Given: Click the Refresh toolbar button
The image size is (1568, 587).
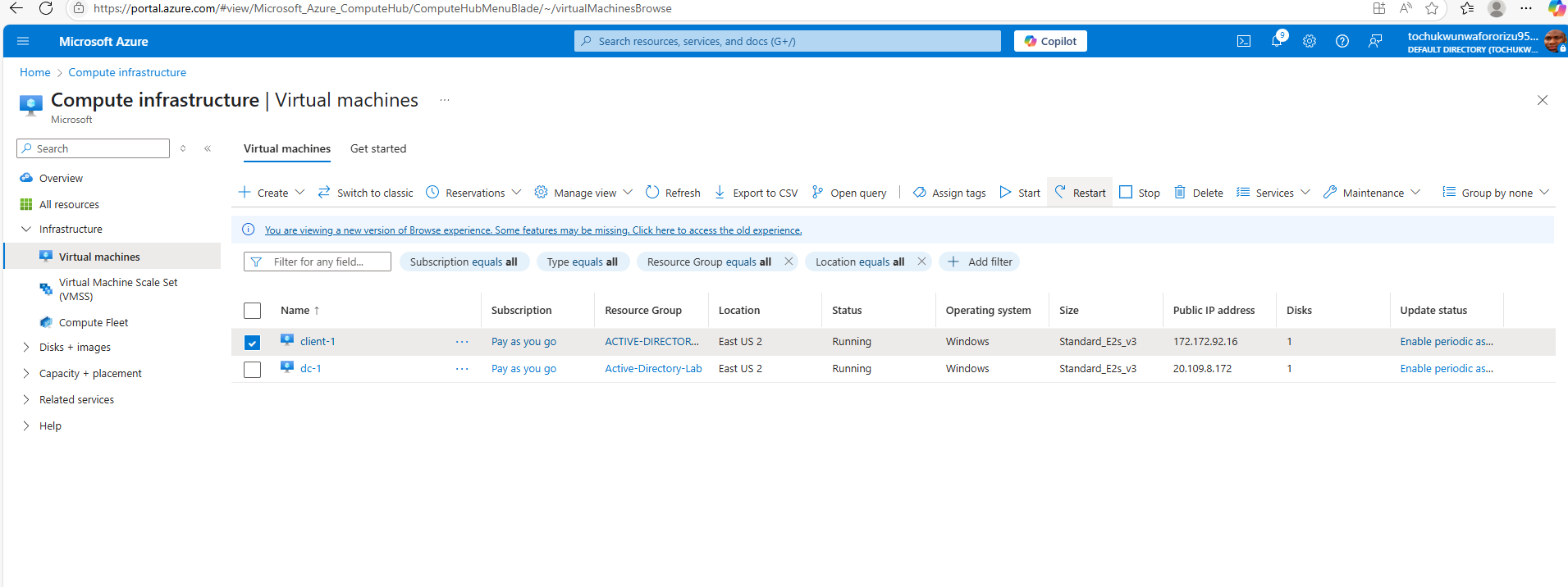Looking at the screenshot, I should (673, 193).
